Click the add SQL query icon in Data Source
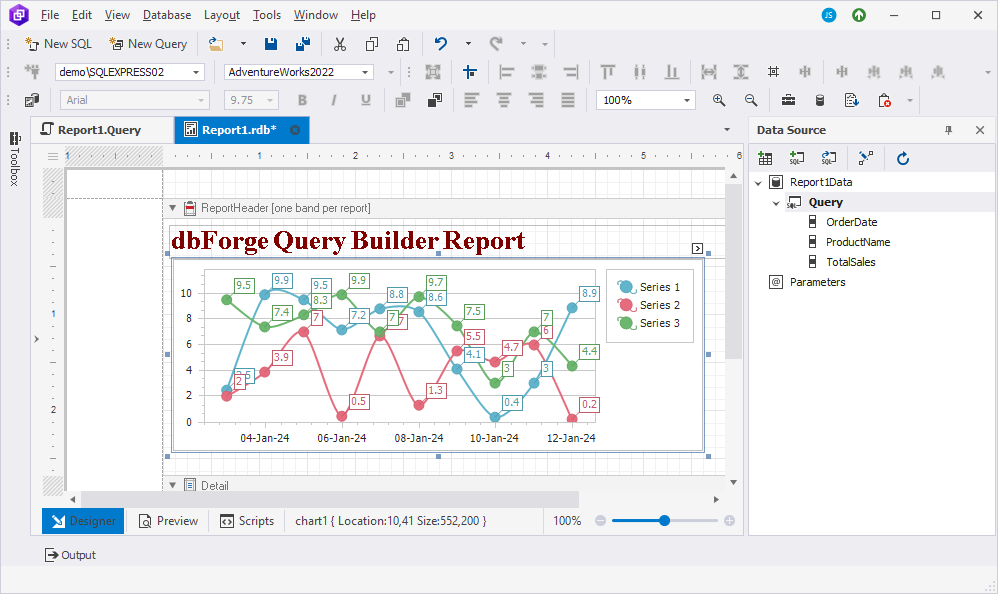998x594 pixels. (796, 159)
